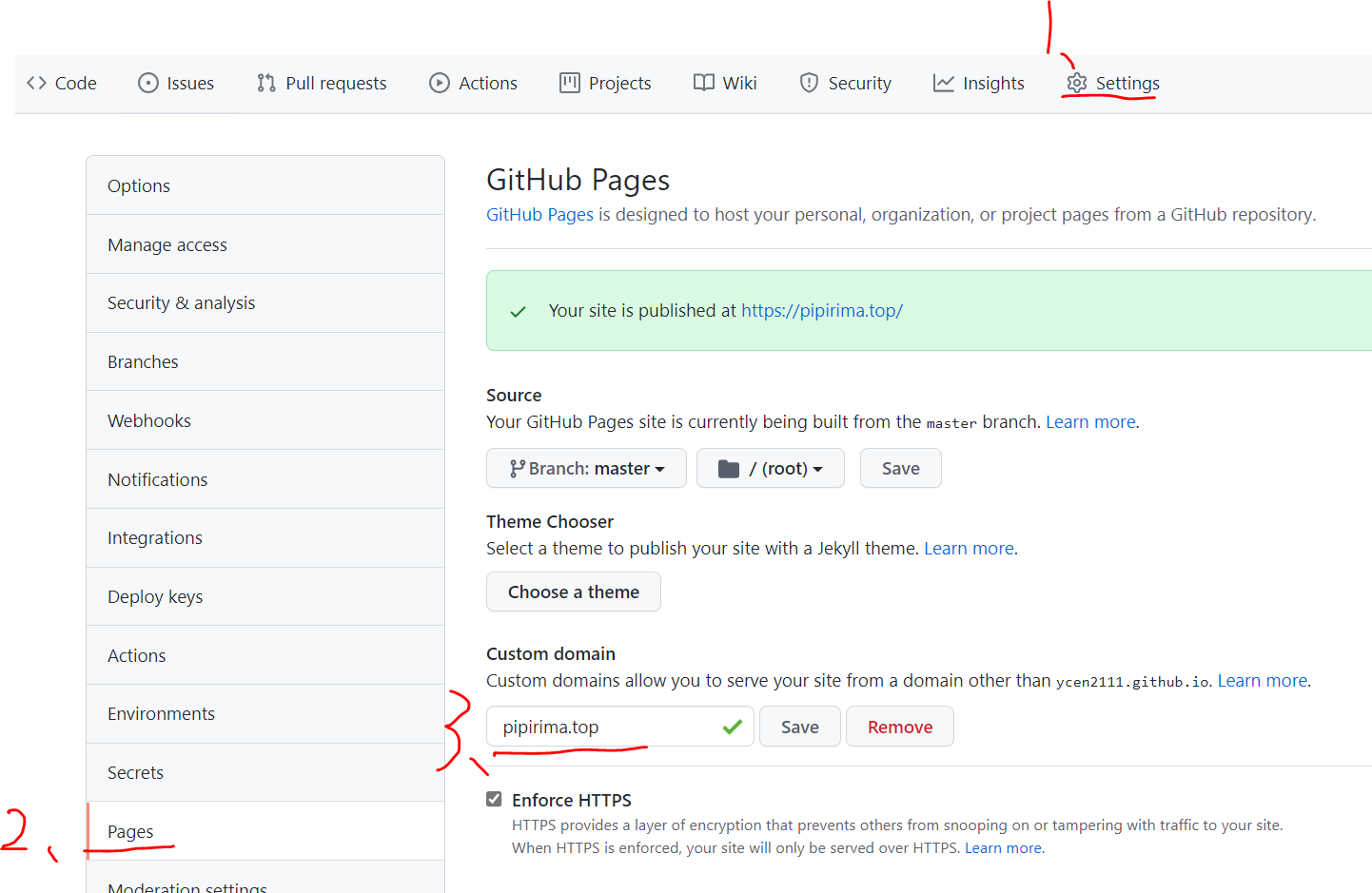Go to Pull requests tab
1372x893 pixels.
click(x=322, y=84)
